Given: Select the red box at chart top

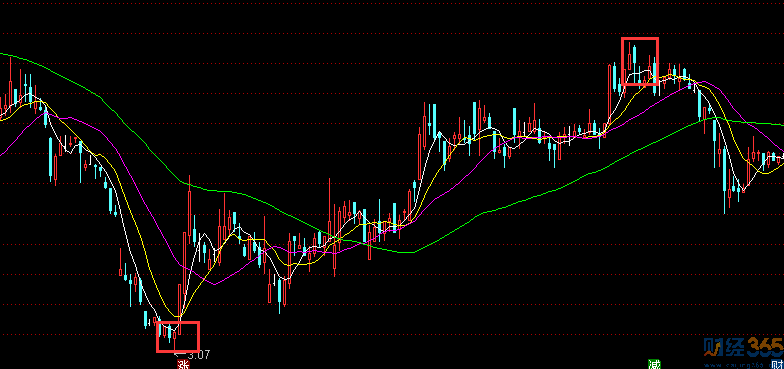Looking at the screenshot, I should point(640,61).
